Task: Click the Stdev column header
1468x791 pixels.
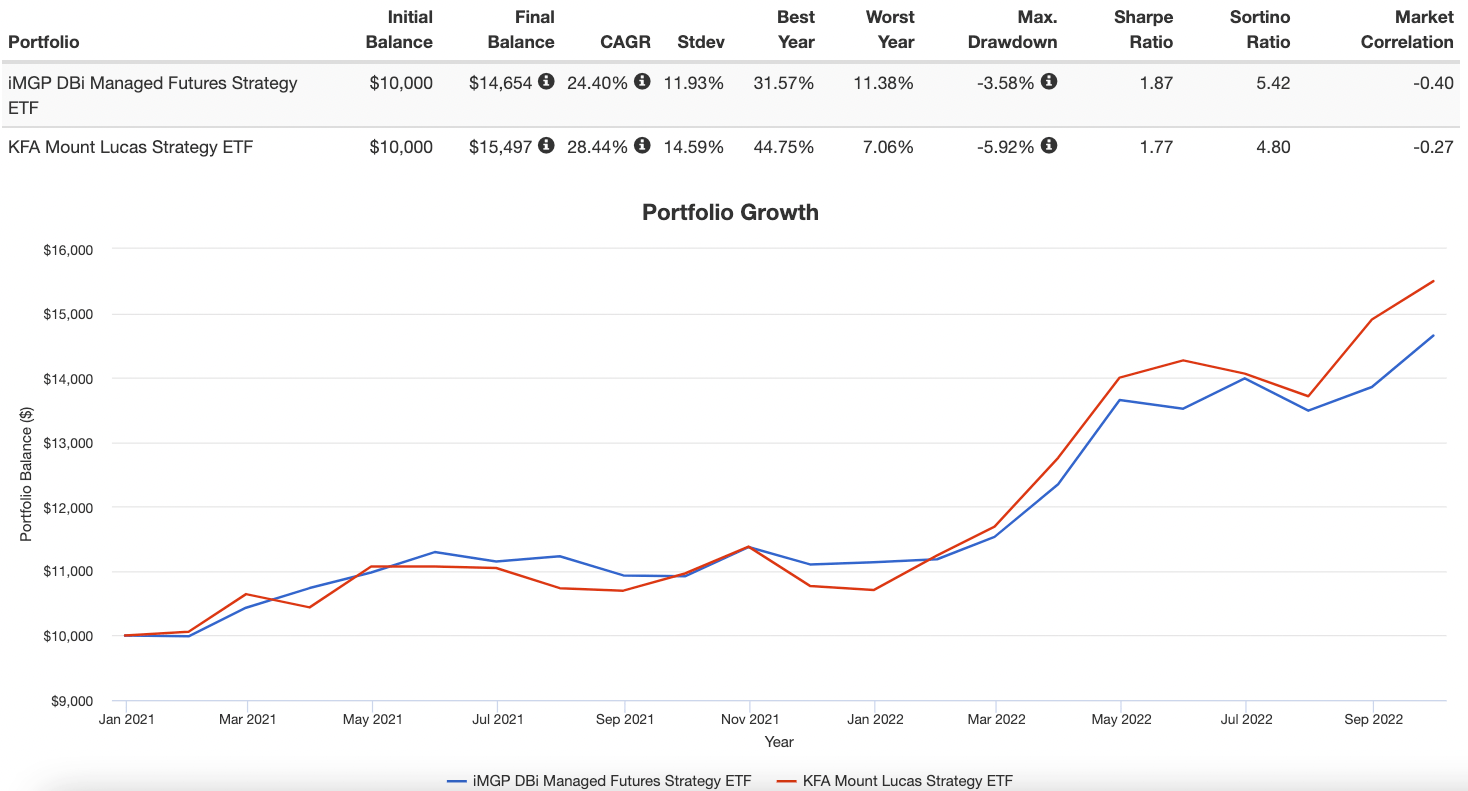Action: [x=701, y=42]
